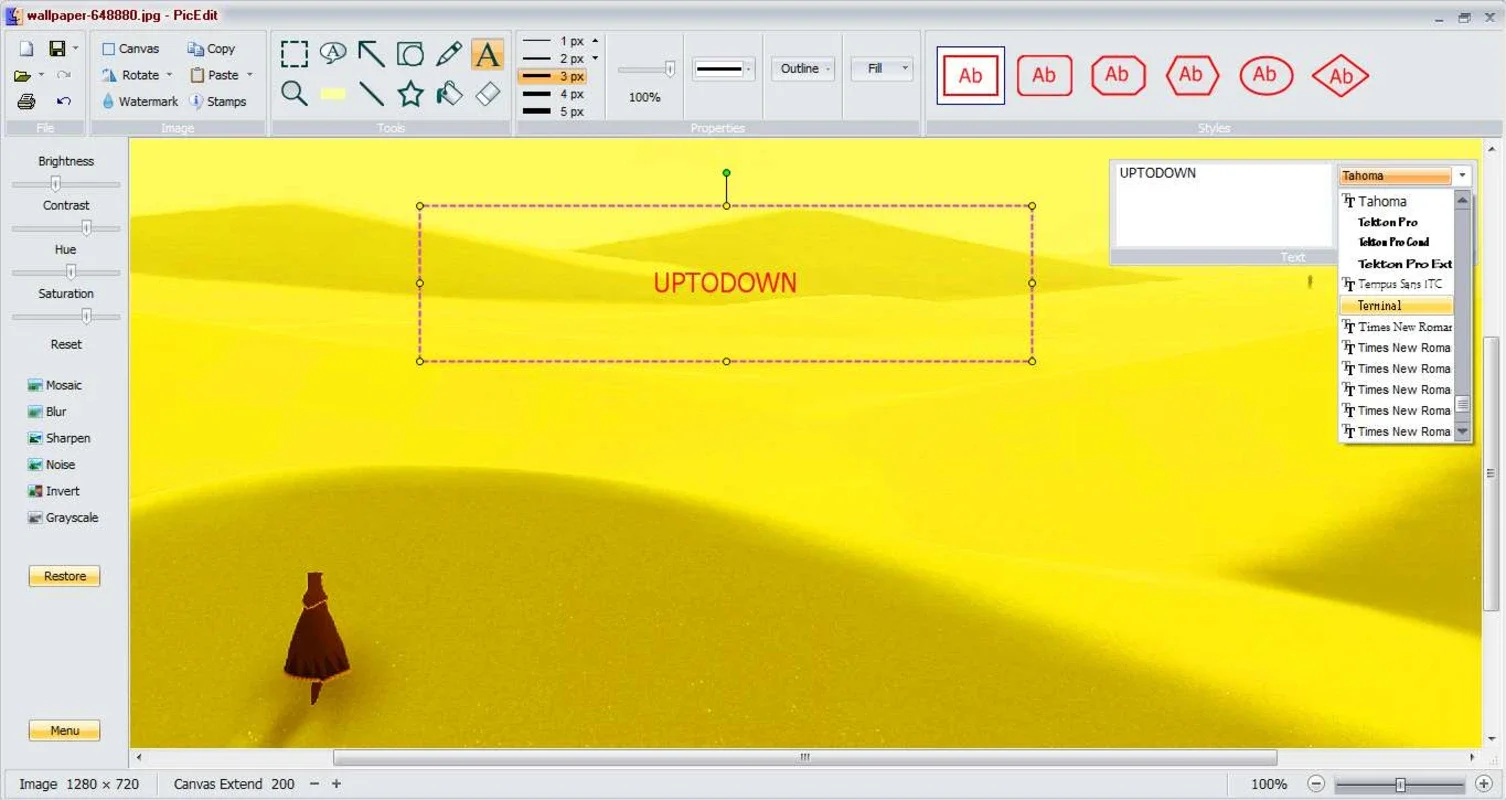Apply the Blur effect

click(x=48, y=412)
